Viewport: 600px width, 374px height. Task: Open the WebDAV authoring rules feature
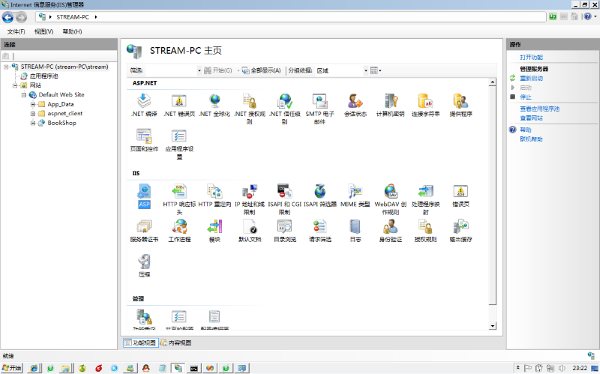[x=390, y=199]
